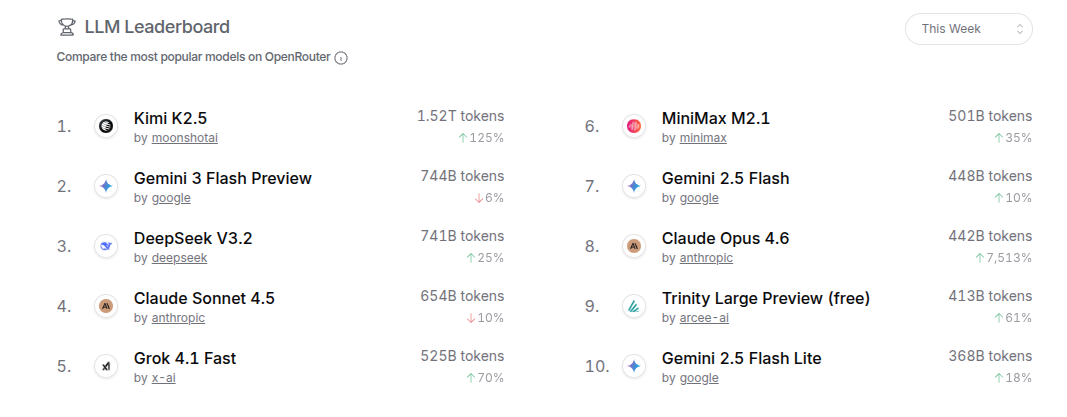Click the trophy icon beside LLM Leaderboard
Viewport: 1067px width, 417px height.
click(66, 27)
